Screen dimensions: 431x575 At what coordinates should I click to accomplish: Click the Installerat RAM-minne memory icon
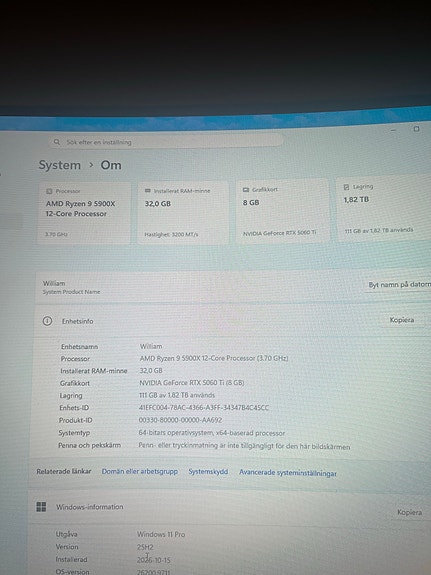click(148, 191)
